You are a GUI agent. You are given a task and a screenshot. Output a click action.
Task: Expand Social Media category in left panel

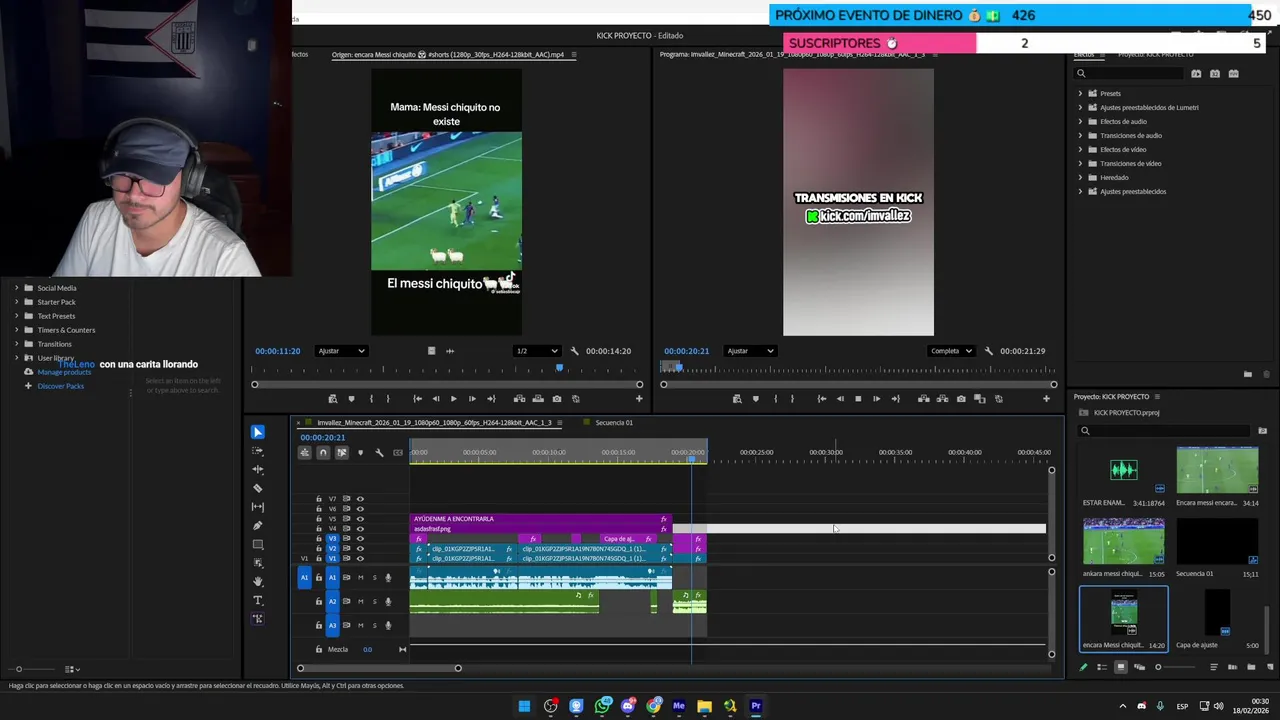pos(16,288)
